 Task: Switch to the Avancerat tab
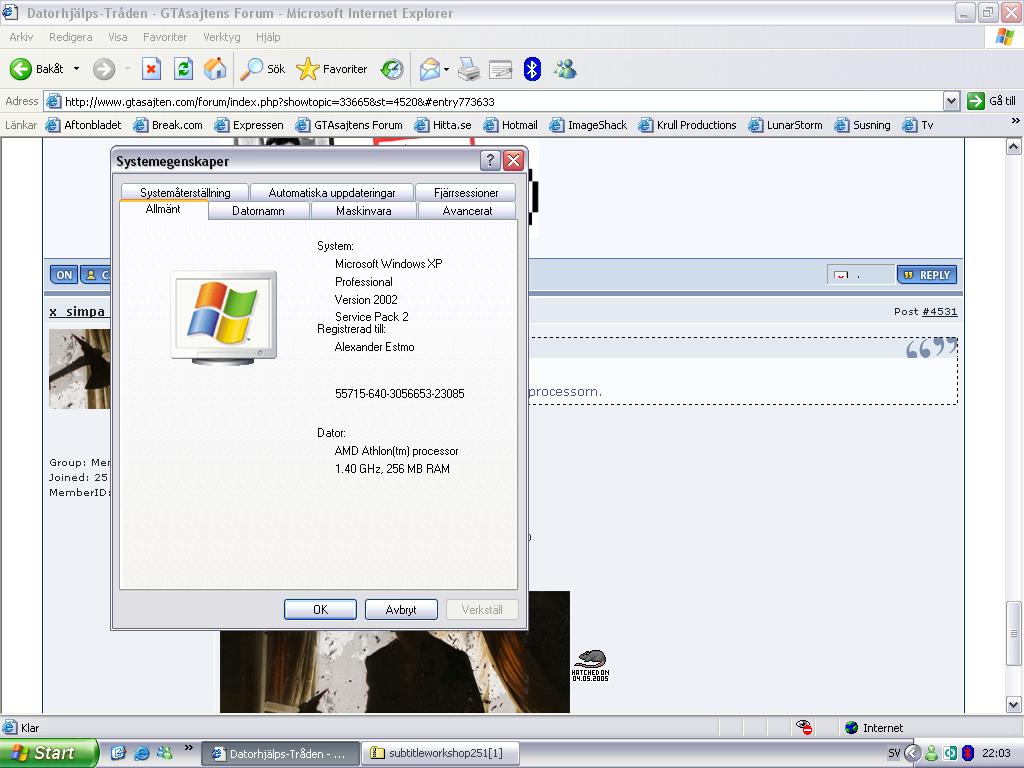click(467, 211)
